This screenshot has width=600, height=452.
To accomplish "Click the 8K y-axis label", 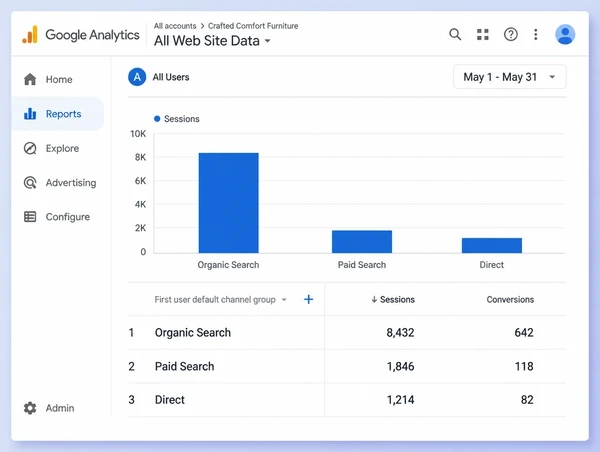I will click(x=140, y=157).
